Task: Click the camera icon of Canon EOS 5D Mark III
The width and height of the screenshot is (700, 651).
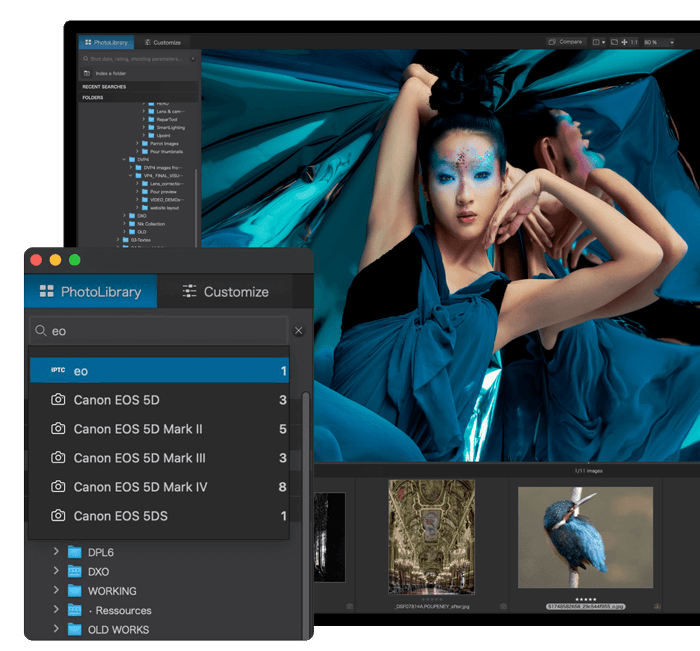Action: pyautogui.click(x=58, y=458)
